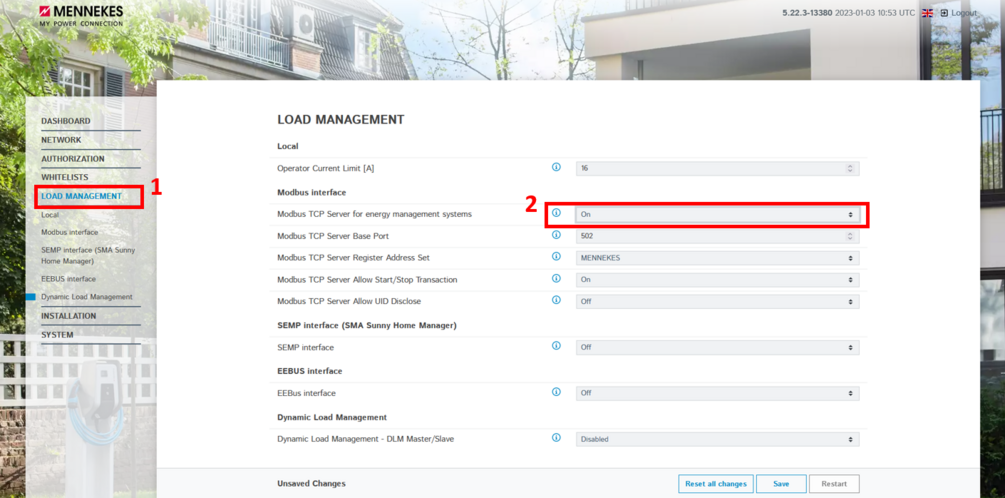Toggle the EEBus interface On/Off selector
This screenshot has height=498, width=1005.
[x=716, y=393]
